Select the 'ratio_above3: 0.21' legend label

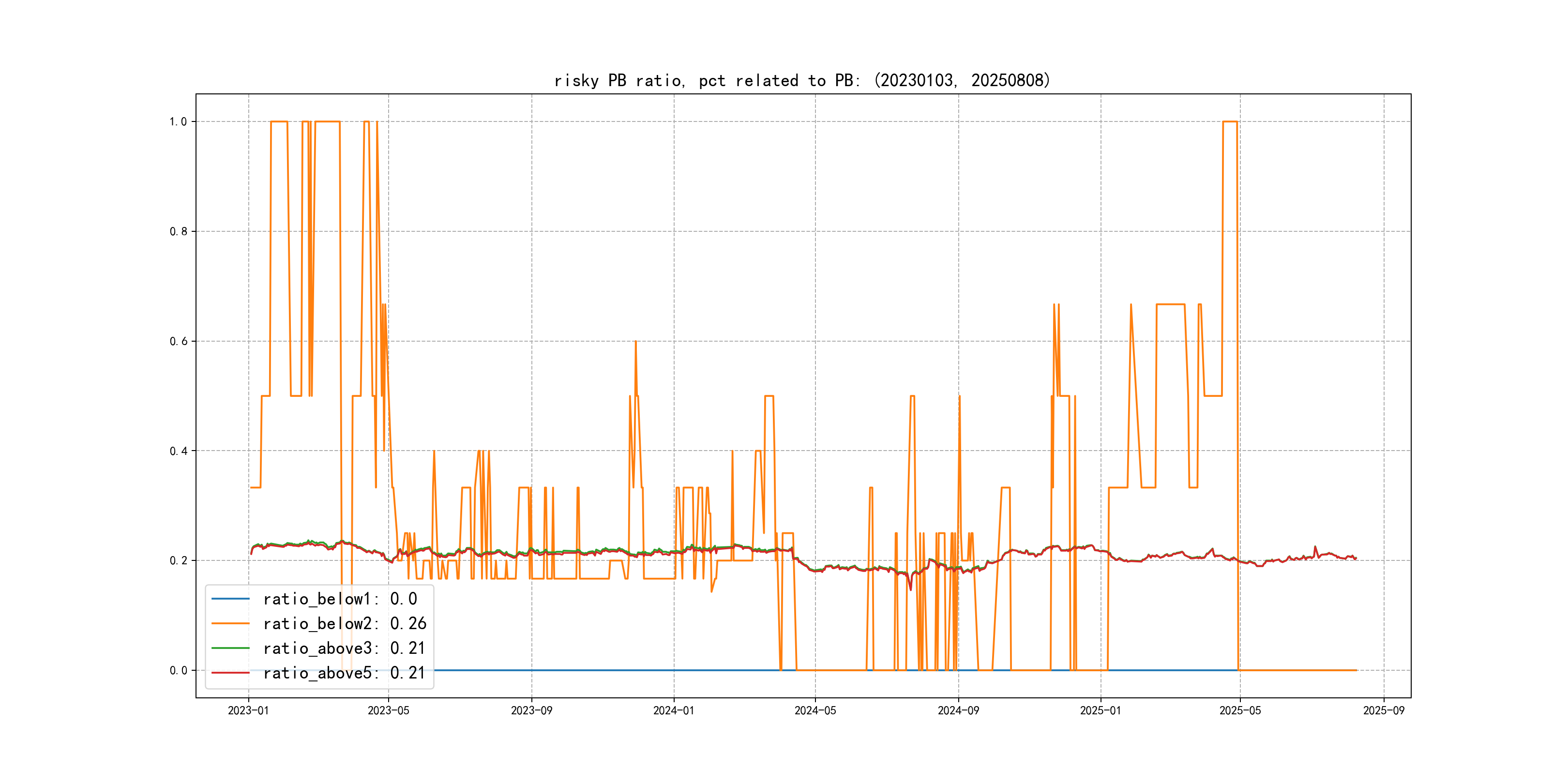coord(344,648)
